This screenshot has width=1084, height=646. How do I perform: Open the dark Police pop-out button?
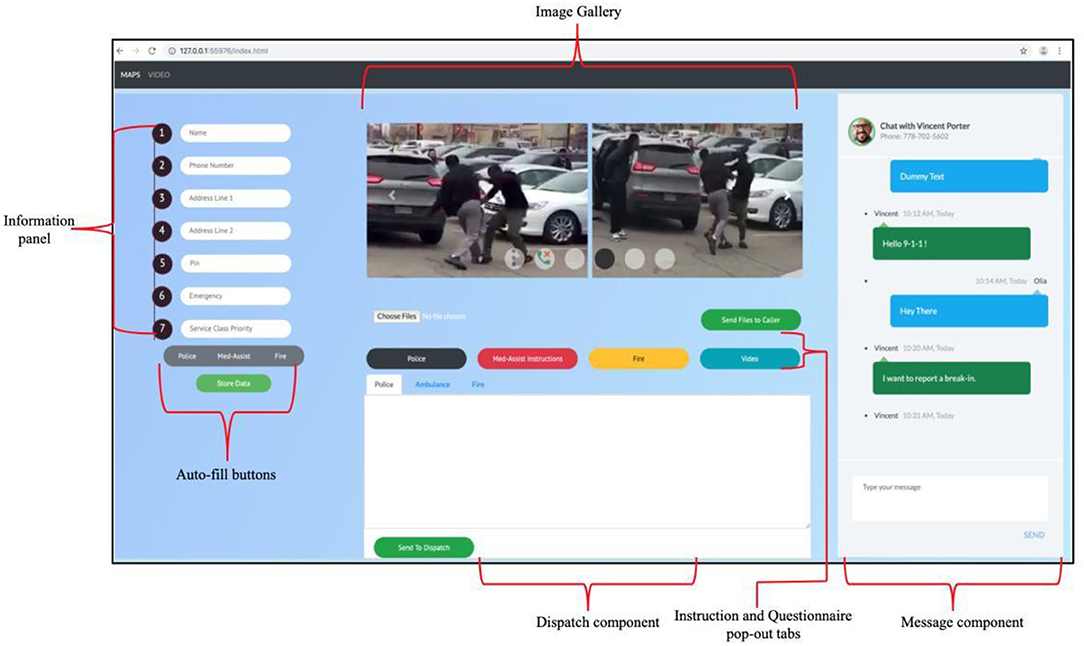click(x=416, y=359)
